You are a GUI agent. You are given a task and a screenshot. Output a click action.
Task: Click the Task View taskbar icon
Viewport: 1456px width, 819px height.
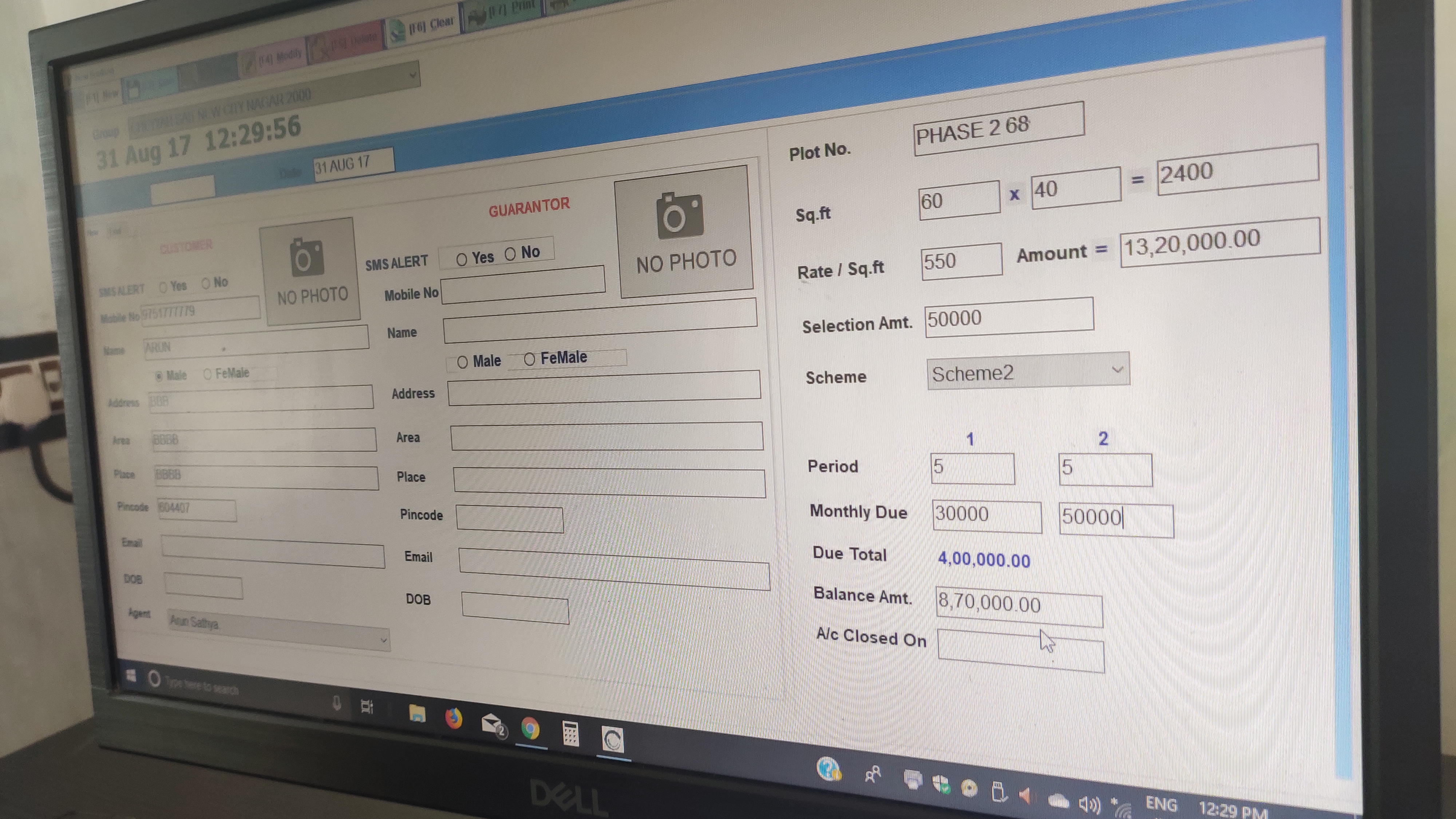367,706
